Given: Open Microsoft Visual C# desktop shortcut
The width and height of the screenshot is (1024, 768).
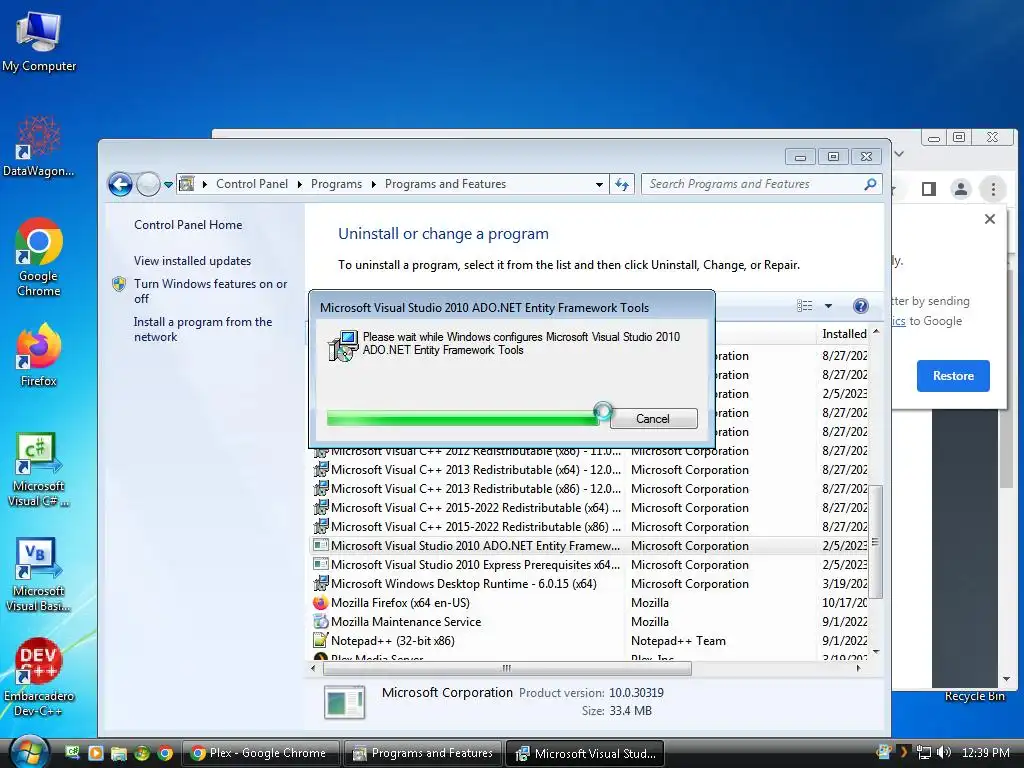Looking at the screenshot, I should pos(39,470).
